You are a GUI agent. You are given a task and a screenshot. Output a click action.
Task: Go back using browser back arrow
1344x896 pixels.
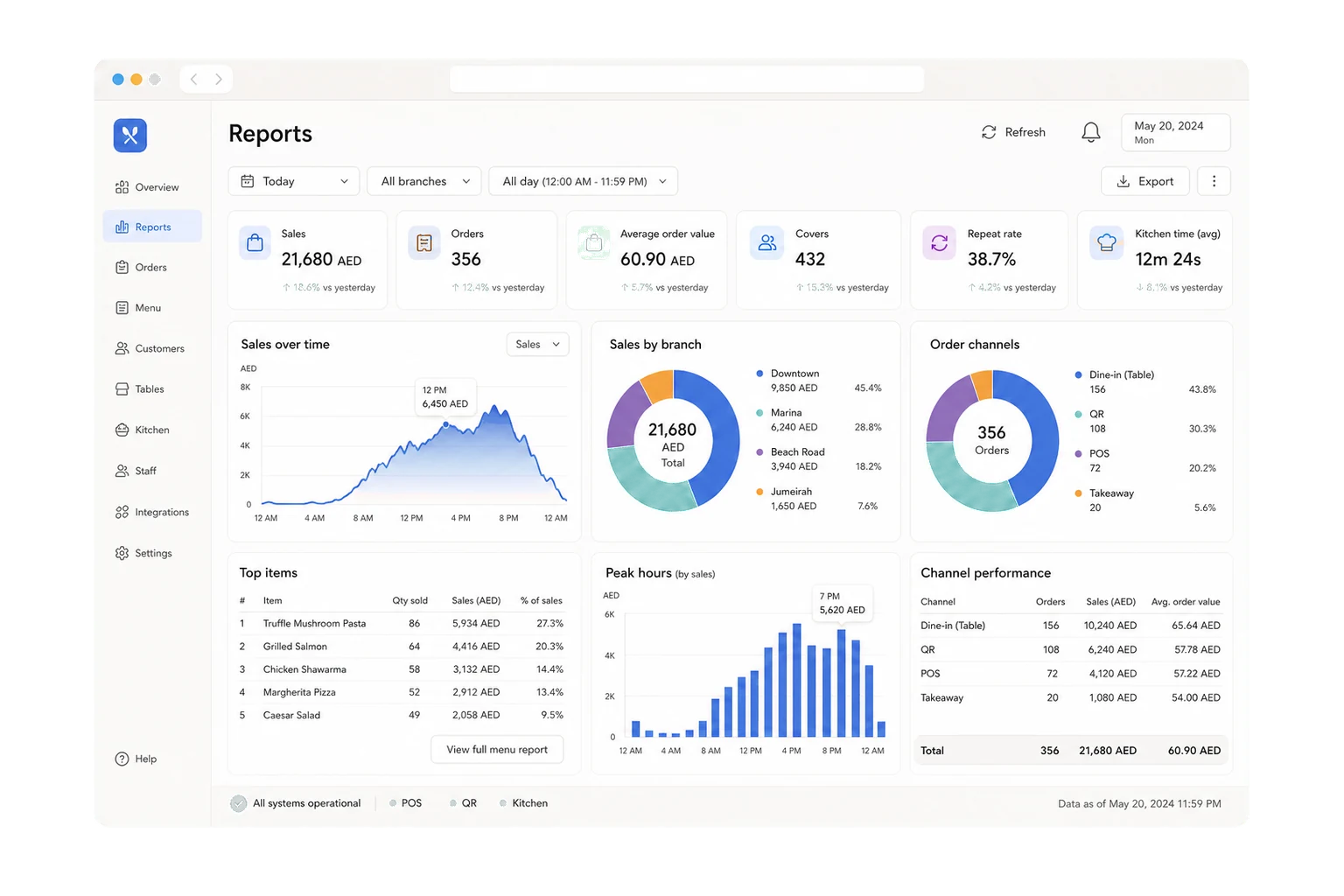click(x=194, y=79)
